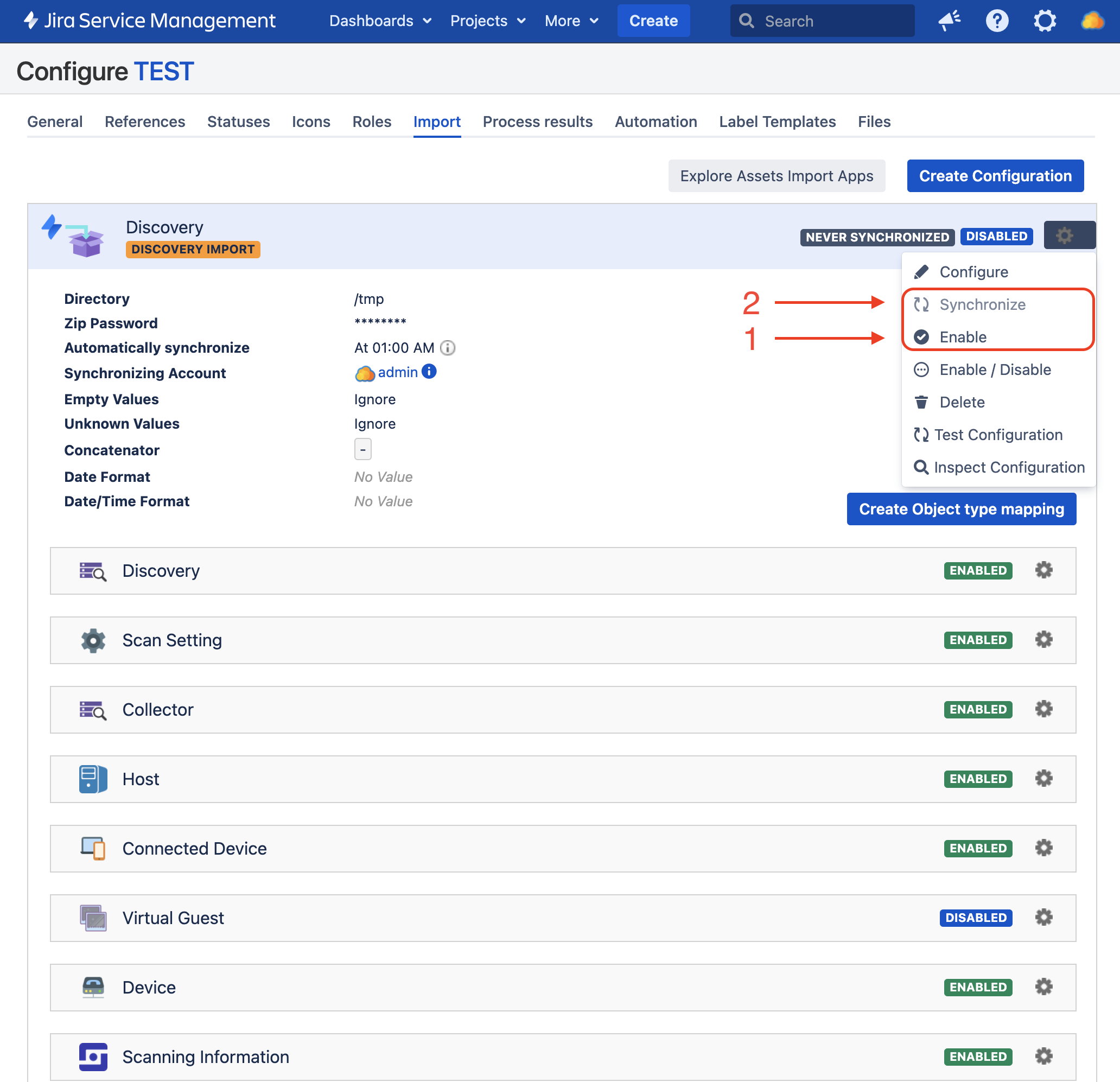Focus the Search input field
Screen dimensions: 1120x1082
pyautogui.click(x=822, y=21)
